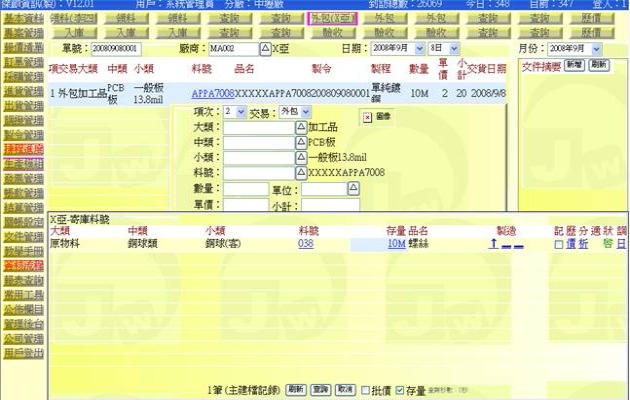The height and width of the screenshot is (400, 630).
Task: Click the 單位 unit lookup triangle icon
Action: coord(352,188)
